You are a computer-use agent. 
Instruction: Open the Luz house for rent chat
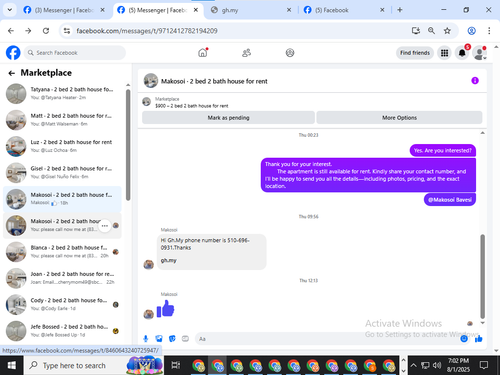[x=62, y=146]
